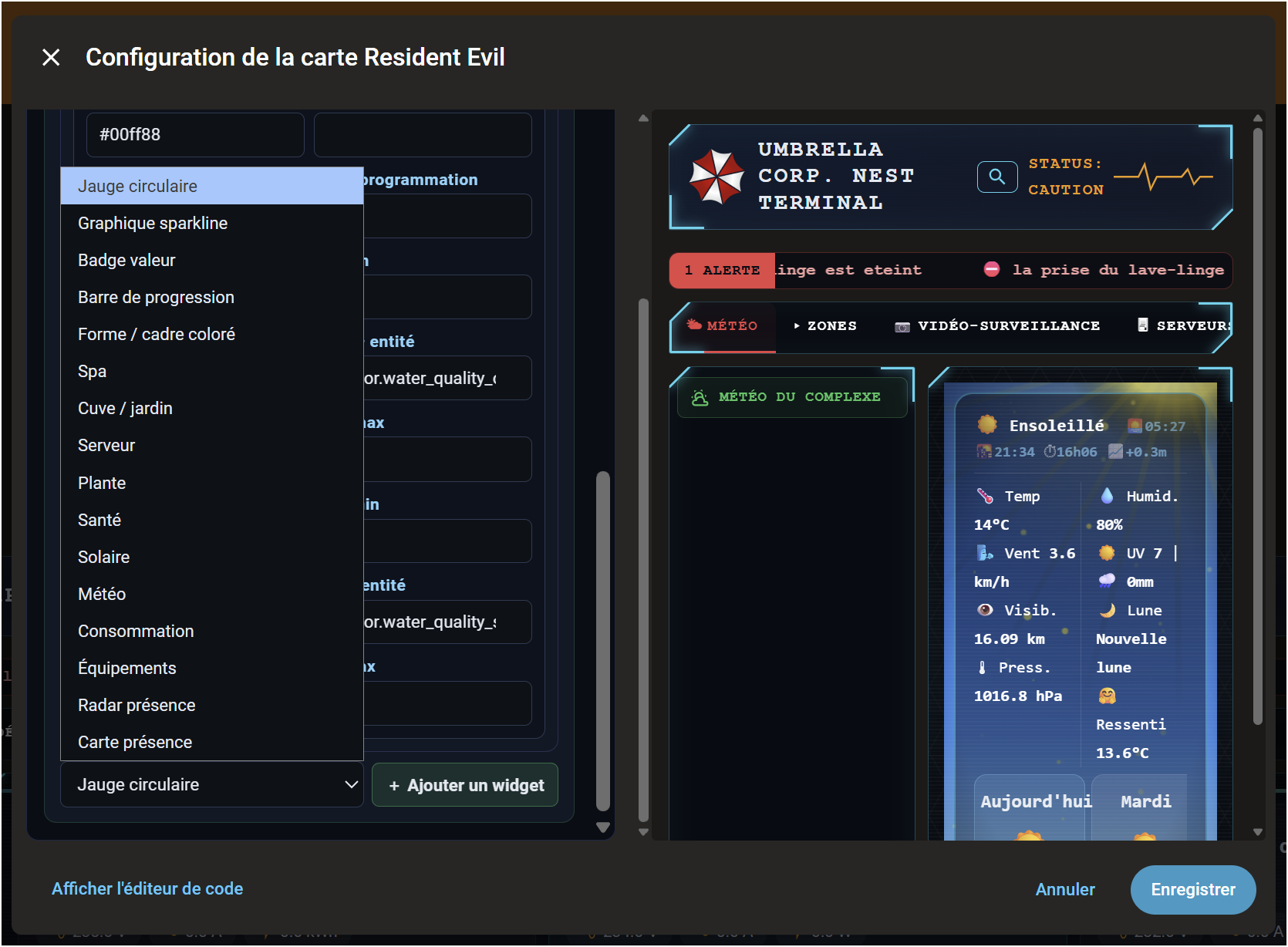Select Cuve / jardin option

212,408
